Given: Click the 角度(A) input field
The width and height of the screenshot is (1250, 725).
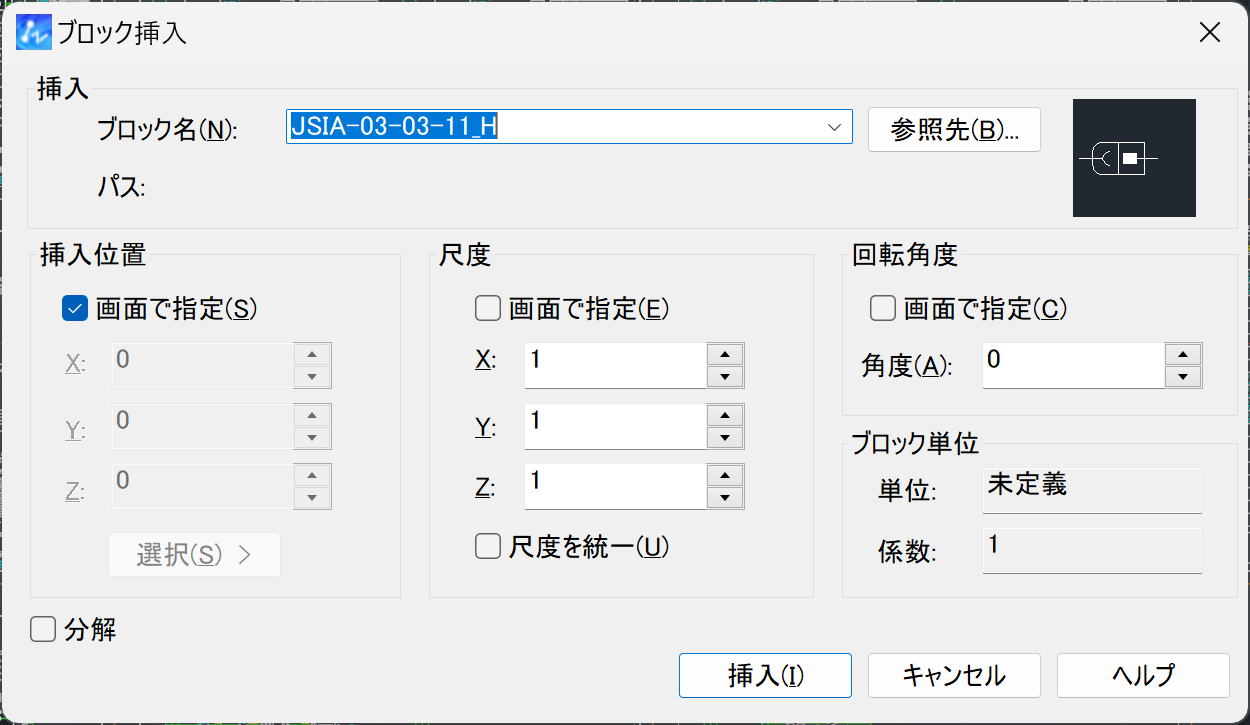Looking at the screenshot, I should 1072,365.
